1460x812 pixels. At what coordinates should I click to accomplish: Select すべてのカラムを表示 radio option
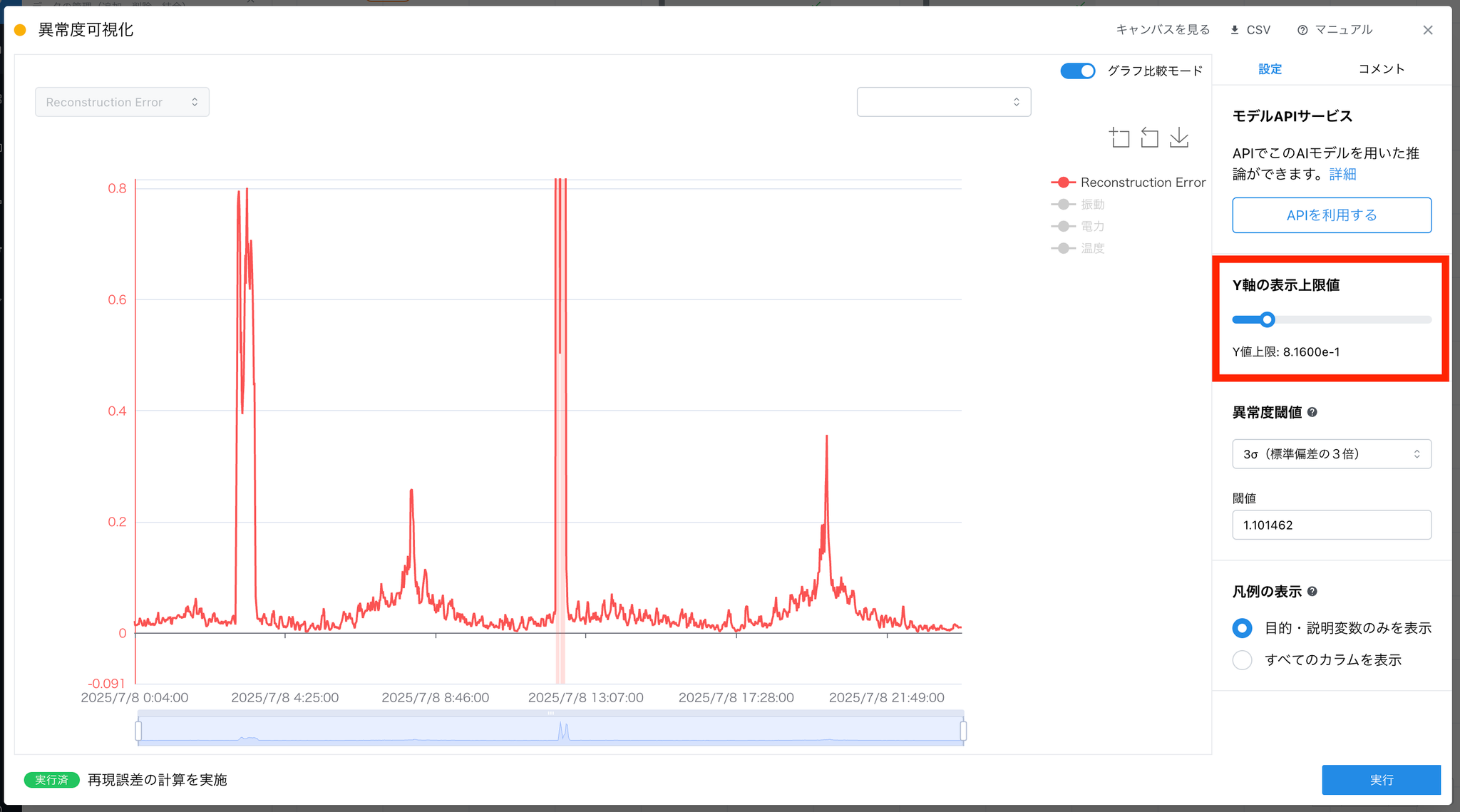[x=1242, y=660]
